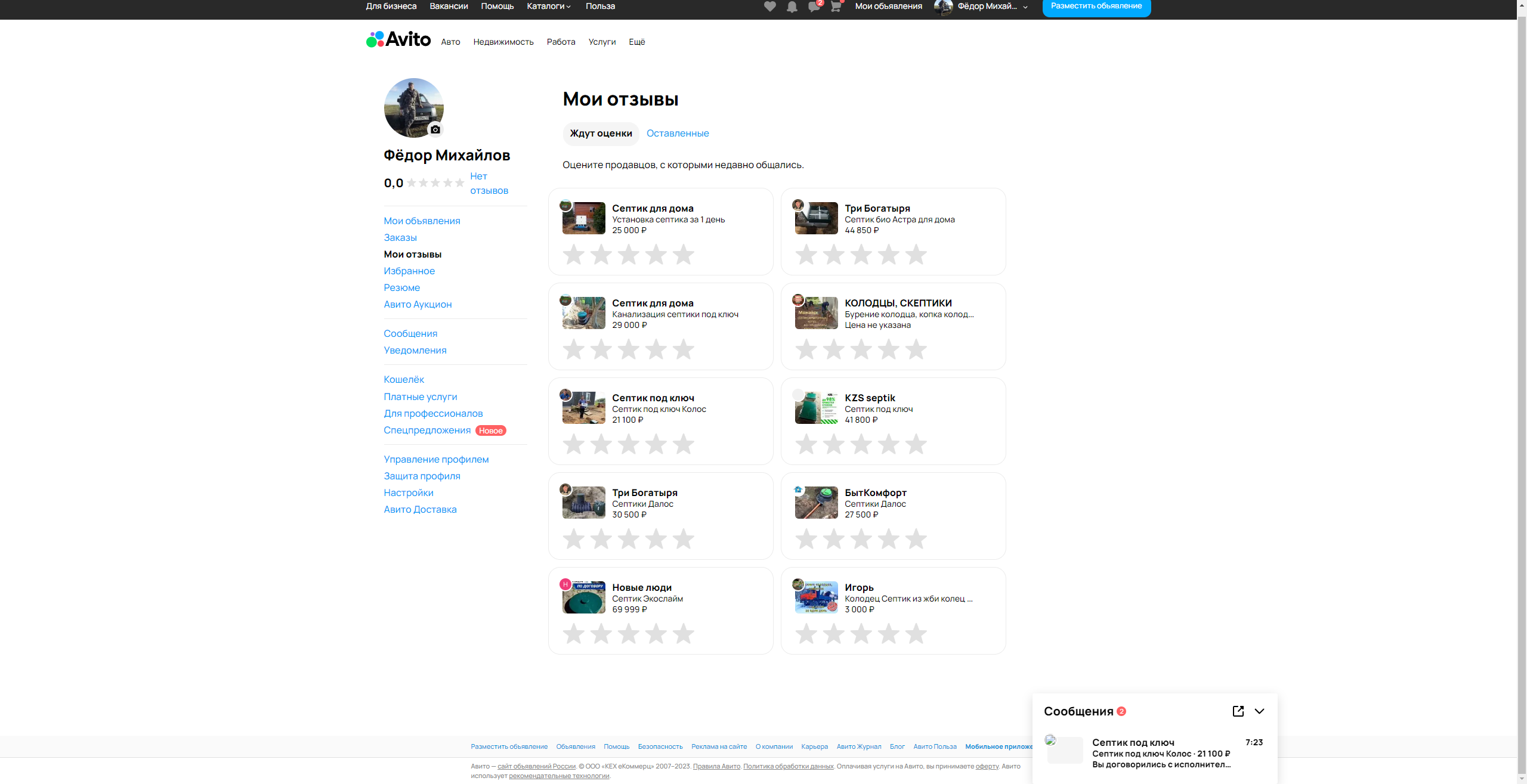Rate Новые люди with one star
1527x784 pixels.
tap(573, 633)
